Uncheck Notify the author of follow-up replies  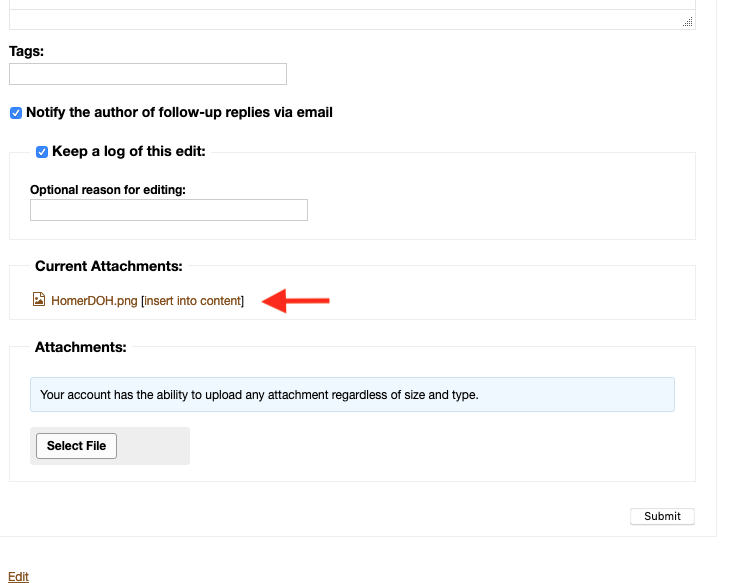(x=16, y=113)
